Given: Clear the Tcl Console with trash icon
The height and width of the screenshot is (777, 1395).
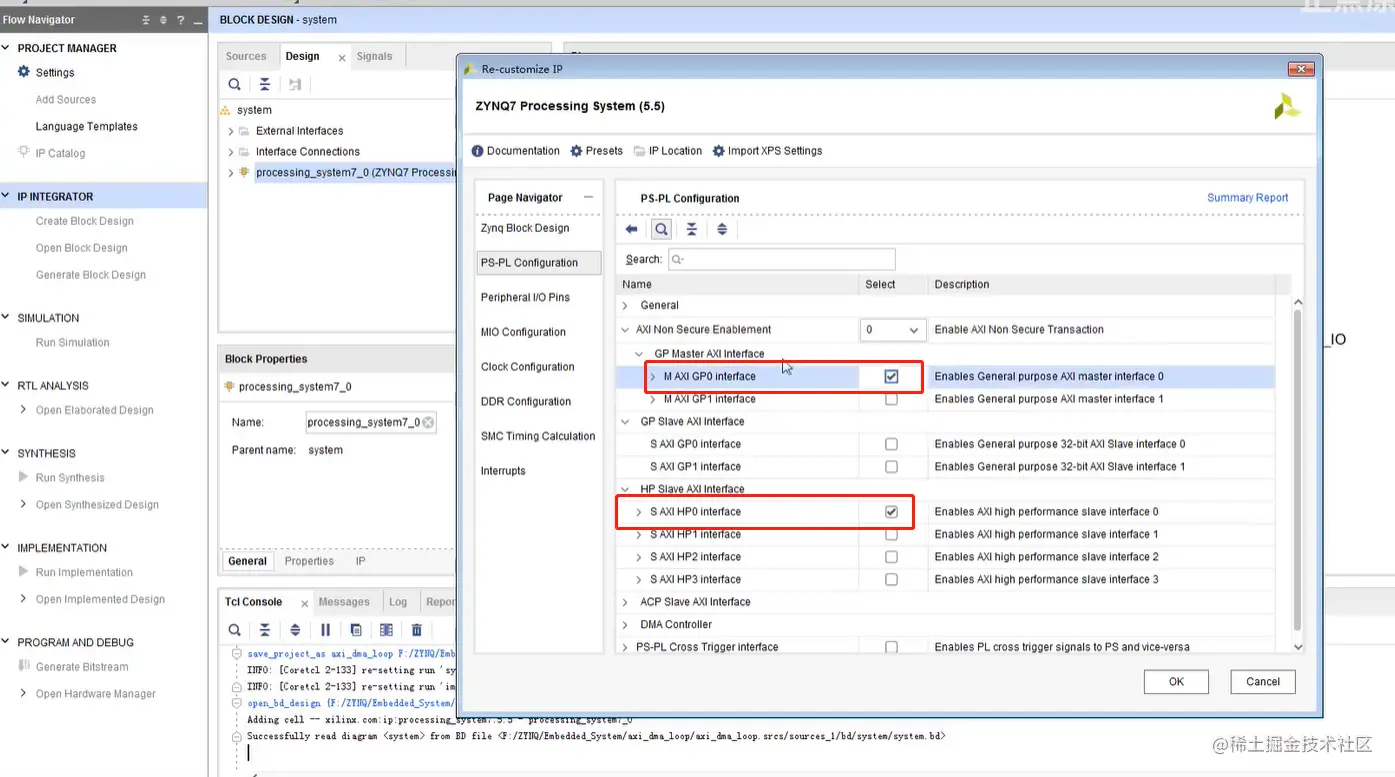Looking at the screenshot, I should (x=417, y=630).
